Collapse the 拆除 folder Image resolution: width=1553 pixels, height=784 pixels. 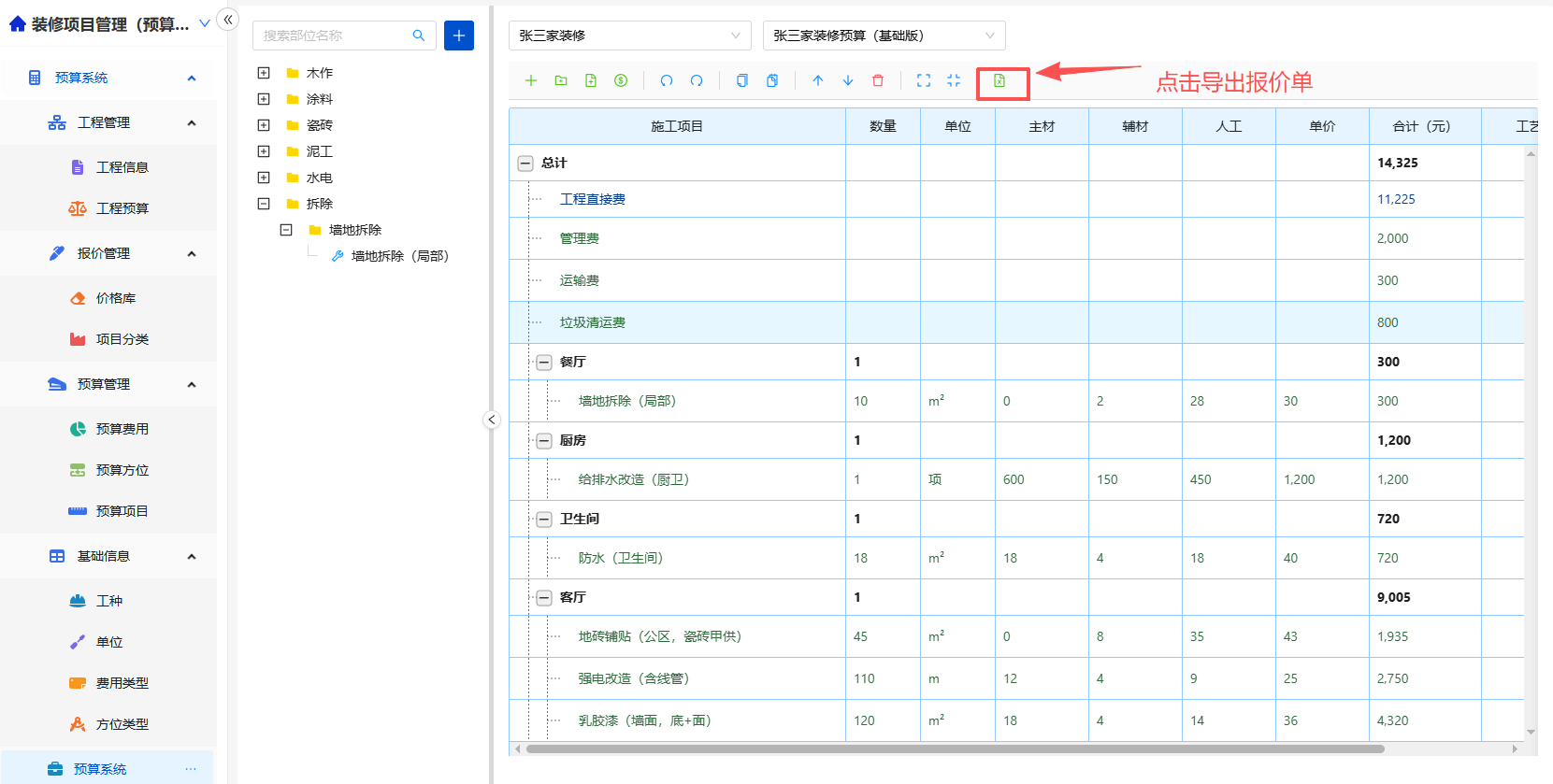point(264,204)
